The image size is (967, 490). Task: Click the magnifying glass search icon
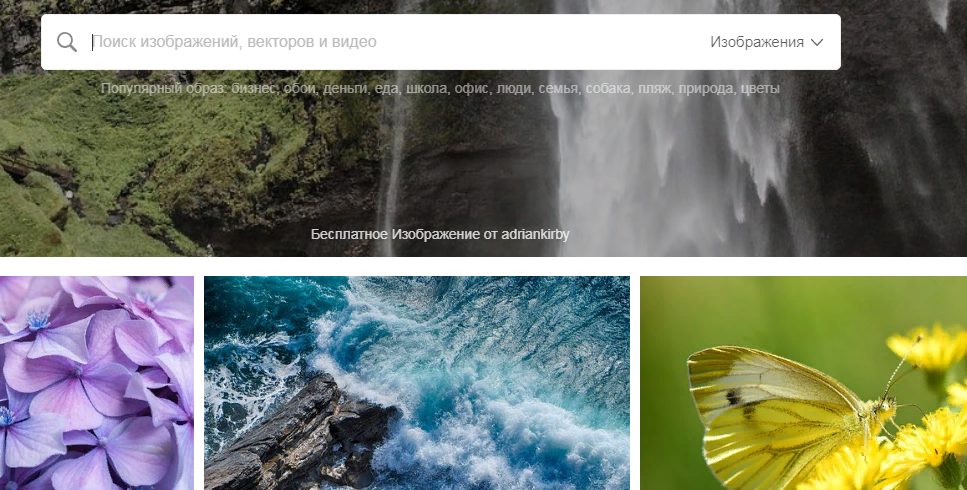pos(67,42)
